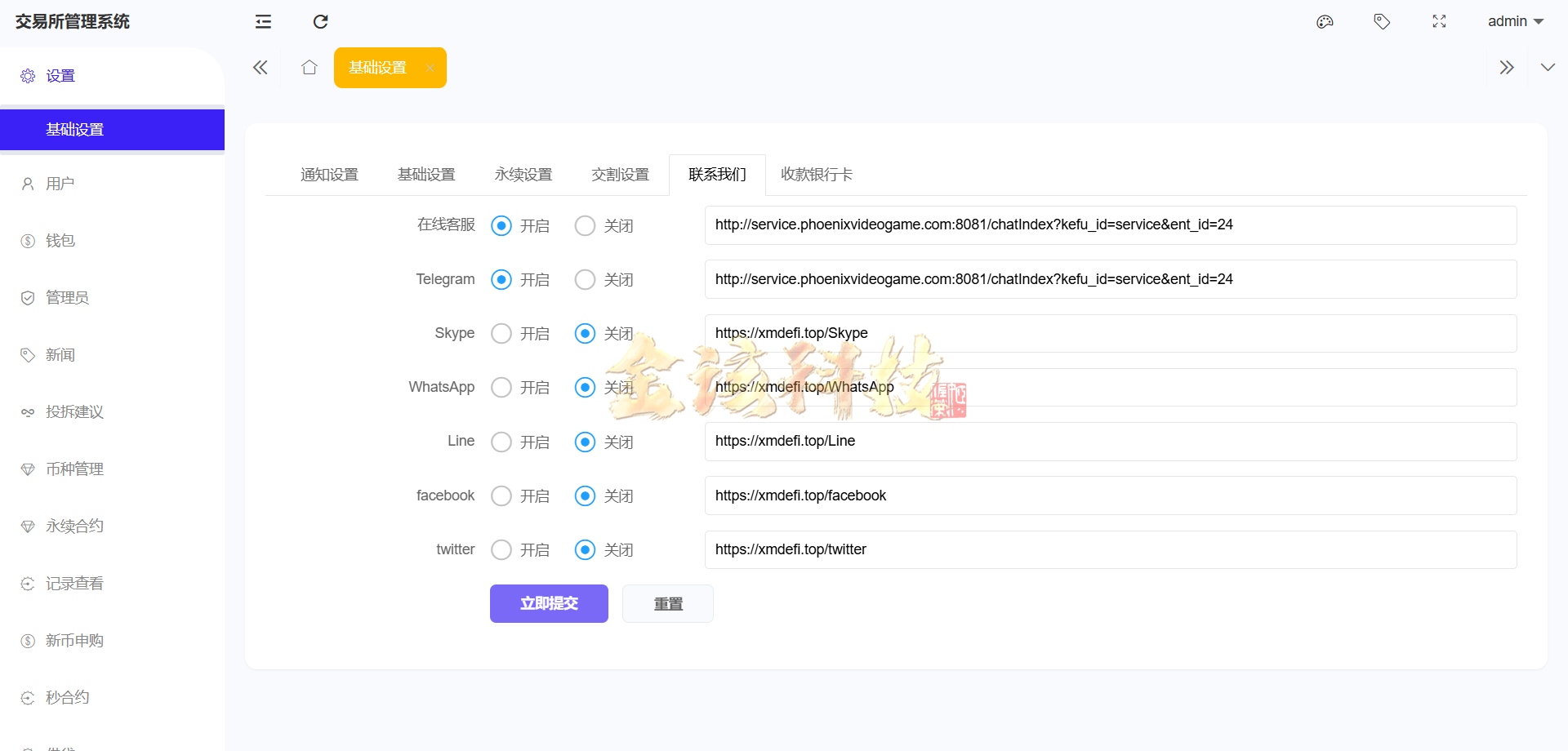Collapse the sidebar with left chevrons
Screen dimensions: 1568x751
(260, 67)
